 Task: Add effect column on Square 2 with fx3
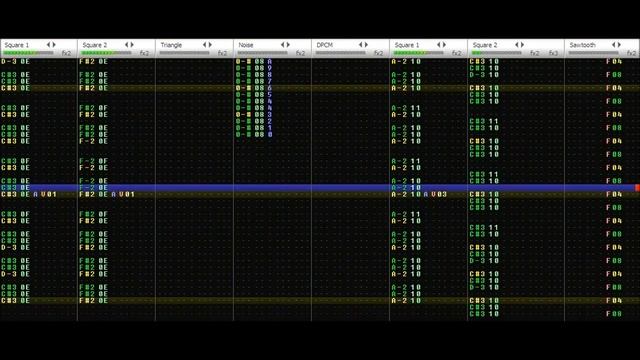(522, 45)
